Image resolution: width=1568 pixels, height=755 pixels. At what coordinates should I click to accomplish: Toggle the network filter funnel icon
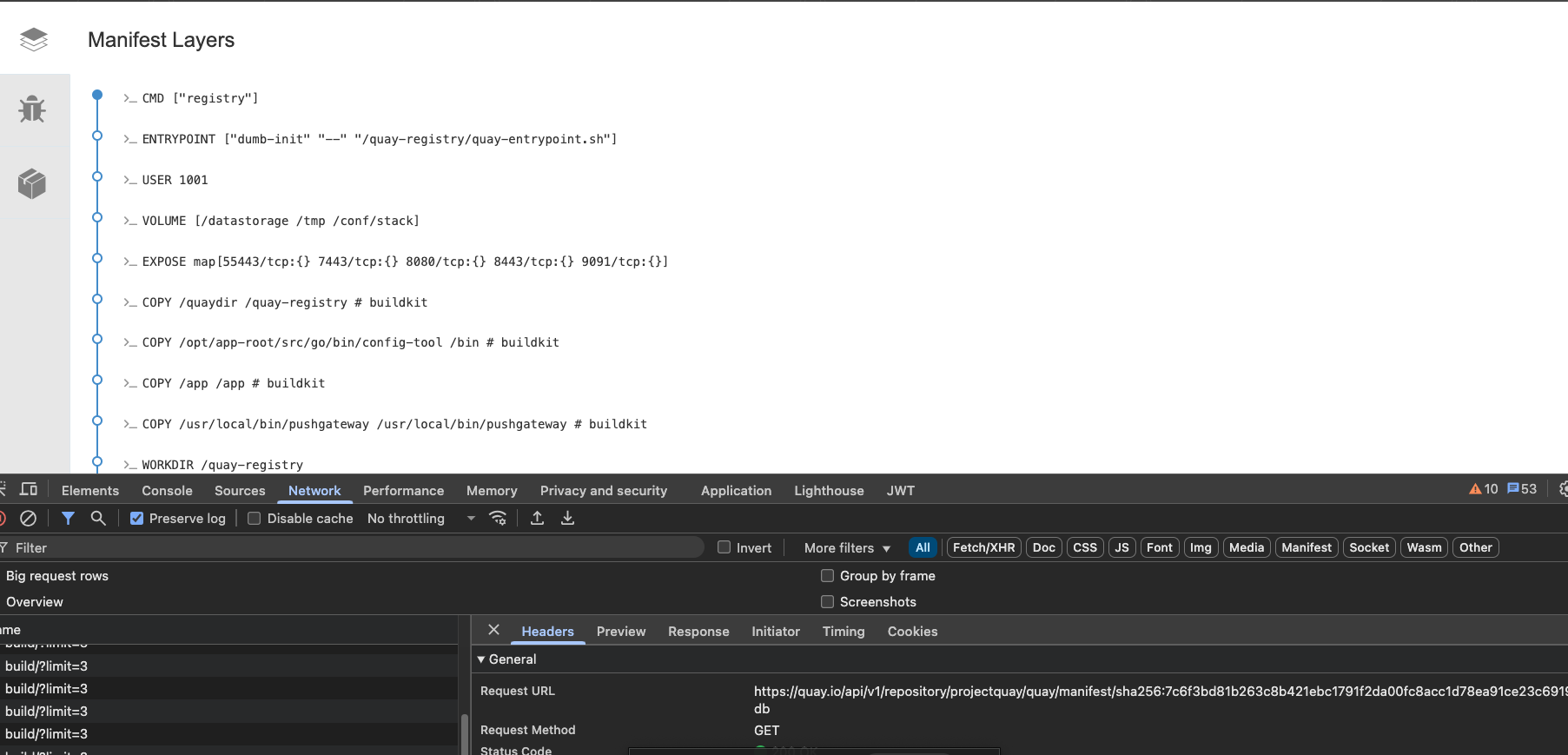click(x=68, y=518)
